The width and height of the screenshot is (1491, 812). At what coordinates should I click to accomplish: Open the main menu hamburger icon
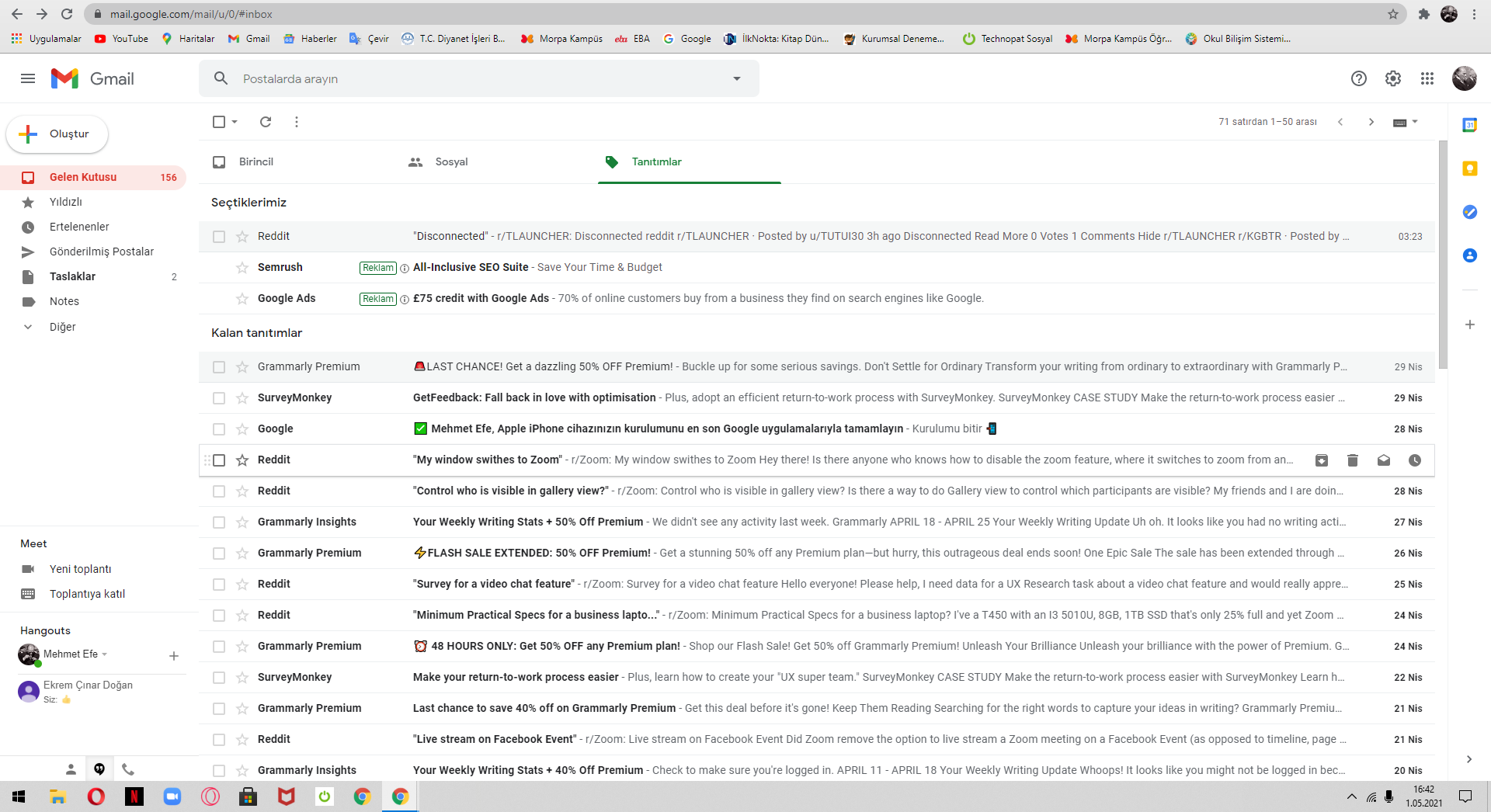(28, 78)
